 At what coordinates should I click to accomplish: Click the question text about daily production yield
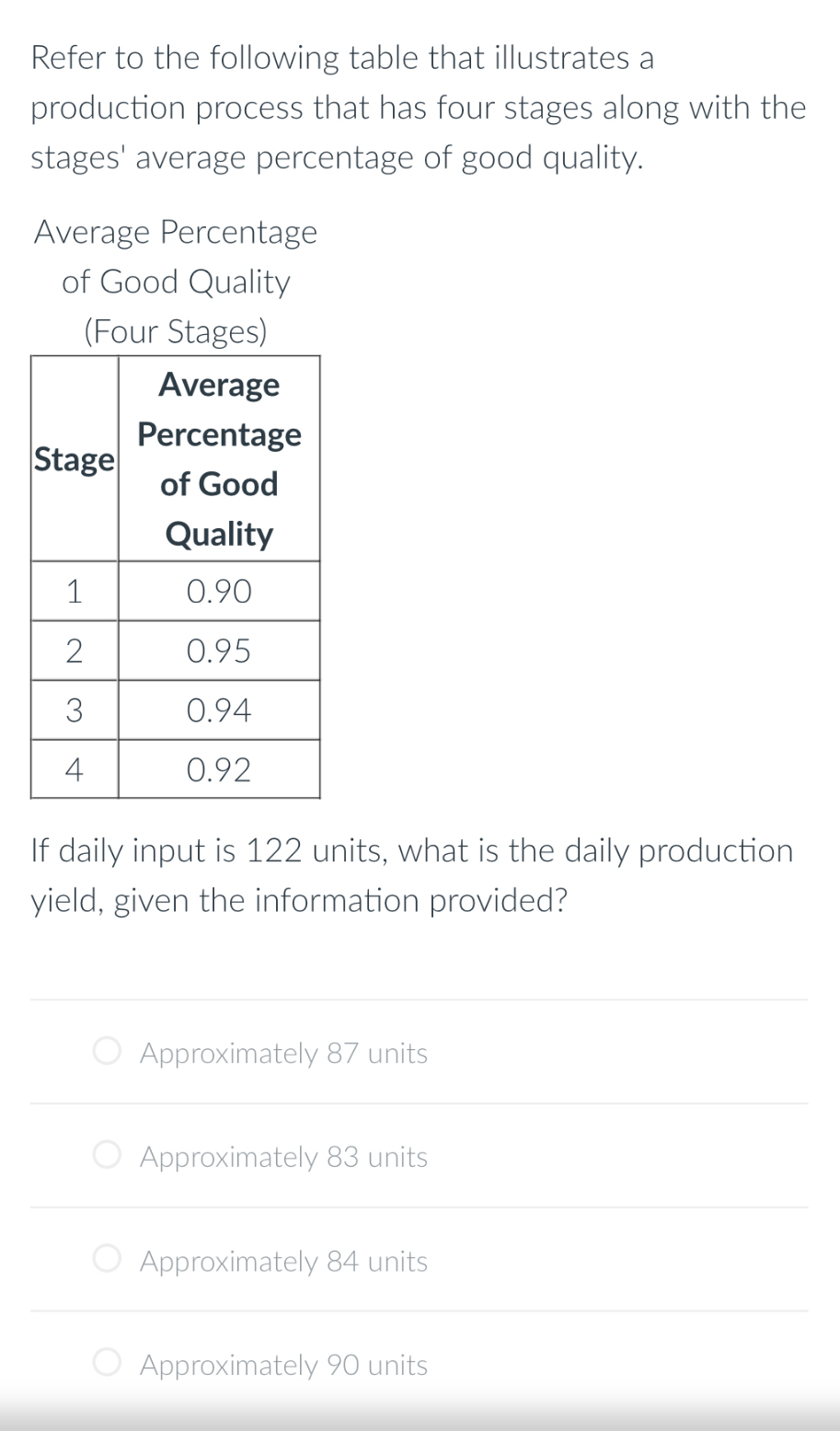pos(412,874)
